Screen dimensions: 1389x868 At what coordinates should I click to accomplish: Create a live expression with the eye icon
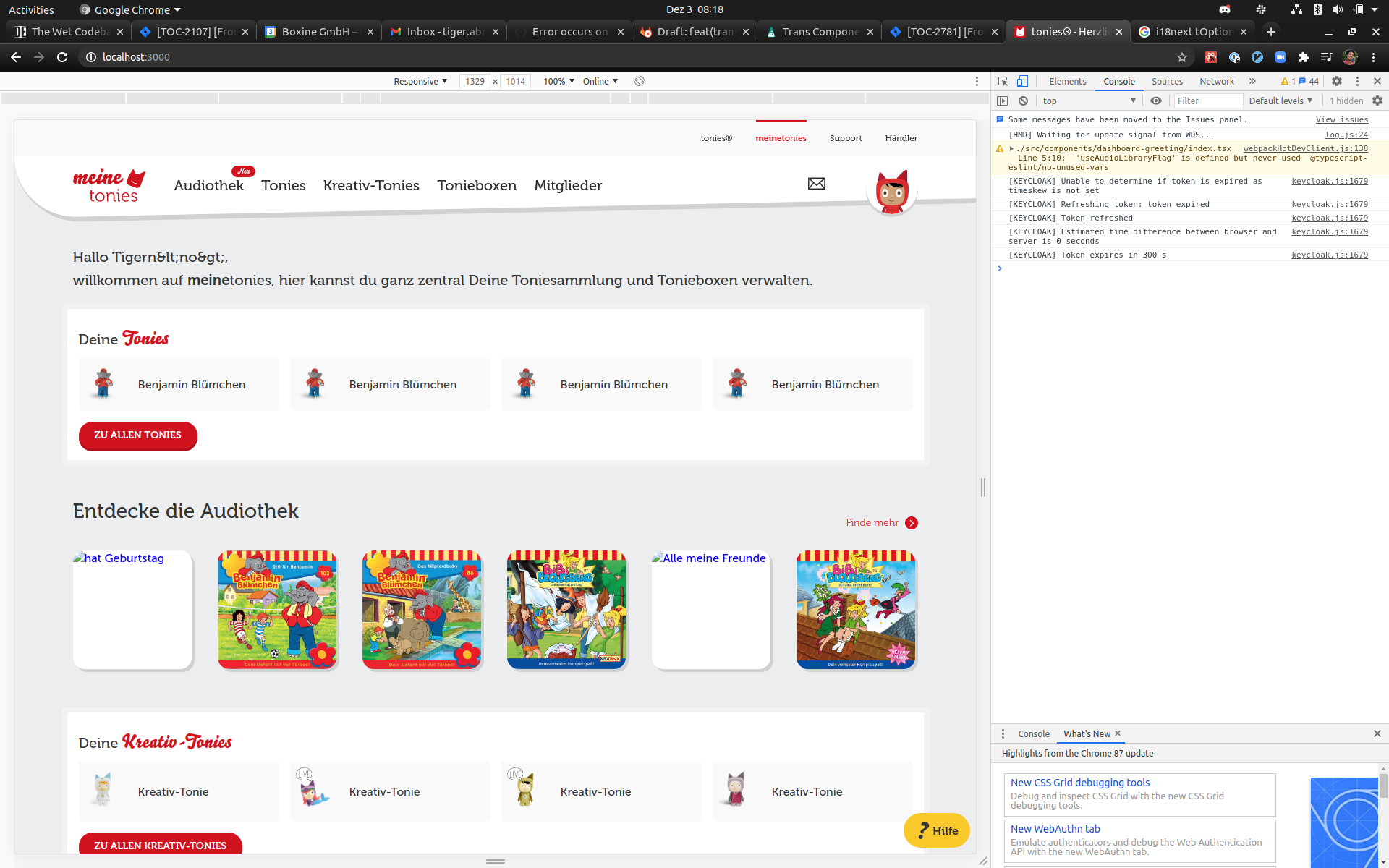point(1156,101)
